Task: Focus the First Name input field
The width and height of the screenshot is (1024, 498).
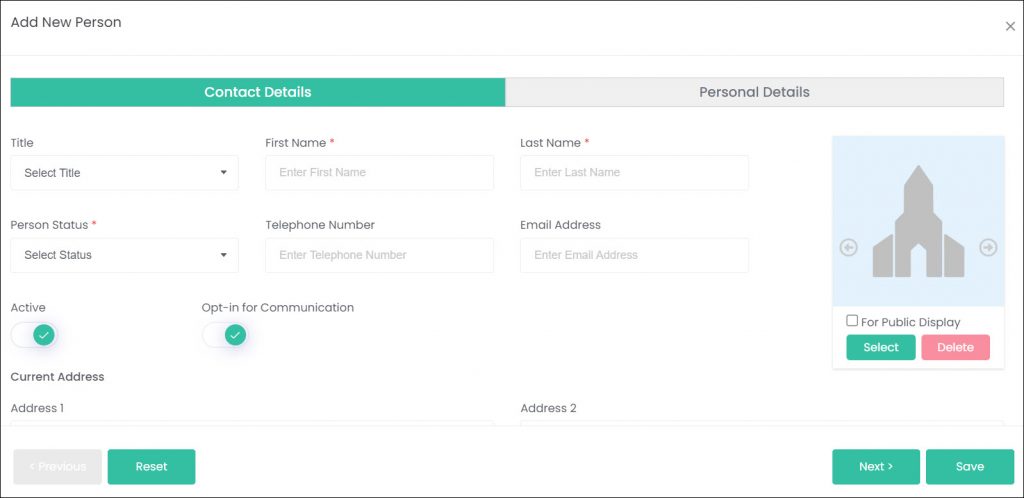Action: point(379,173)
